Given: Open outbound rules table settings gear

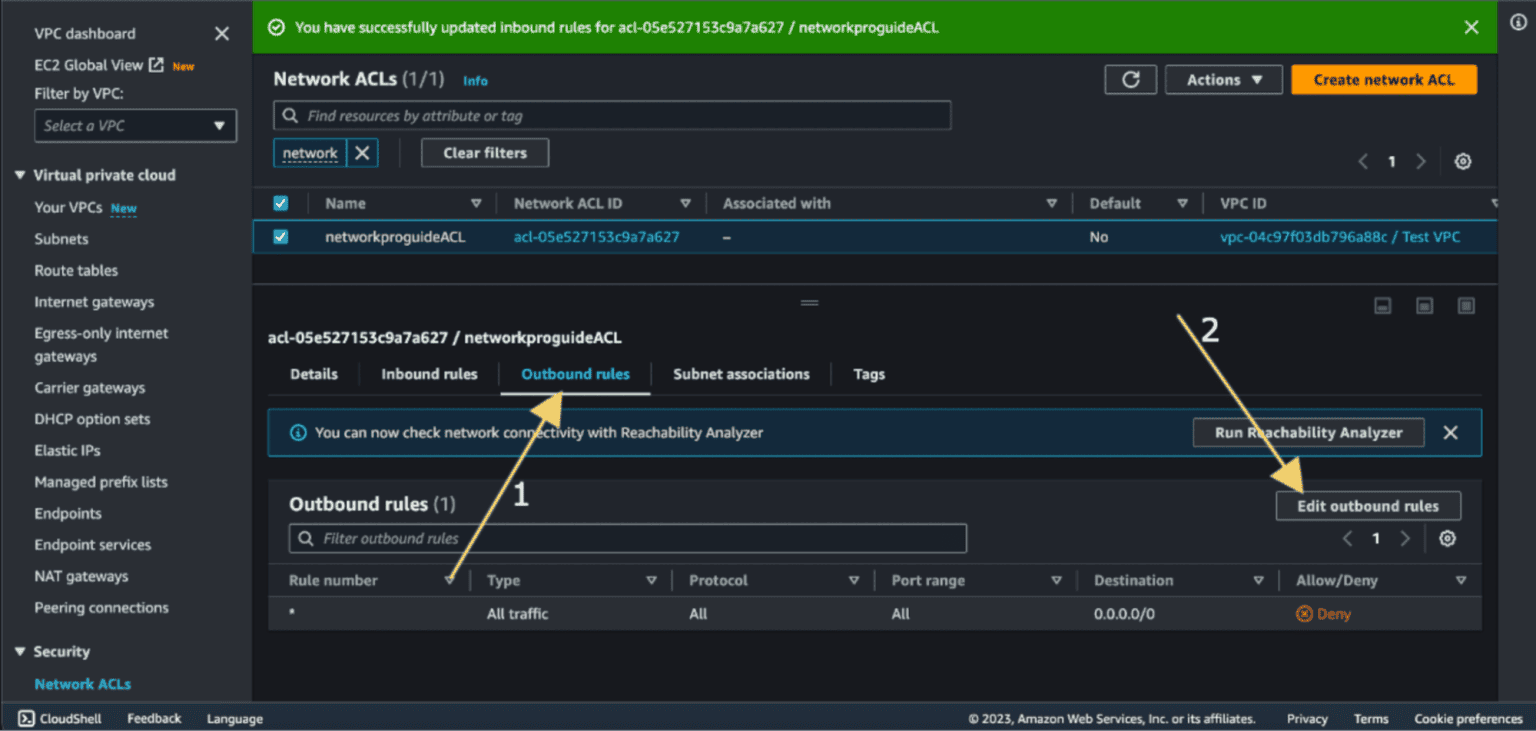Looking at the screenshot, I should tap(1447, 539).
